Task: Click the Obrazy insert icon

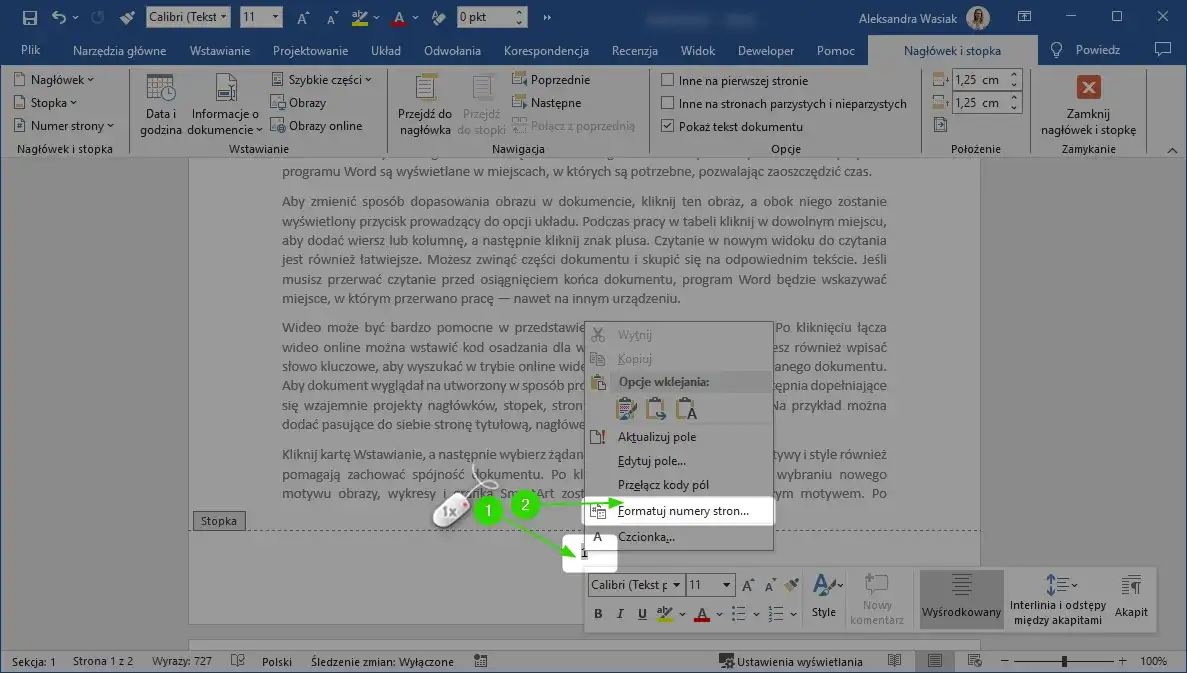Action: click(x=299, y=104)
